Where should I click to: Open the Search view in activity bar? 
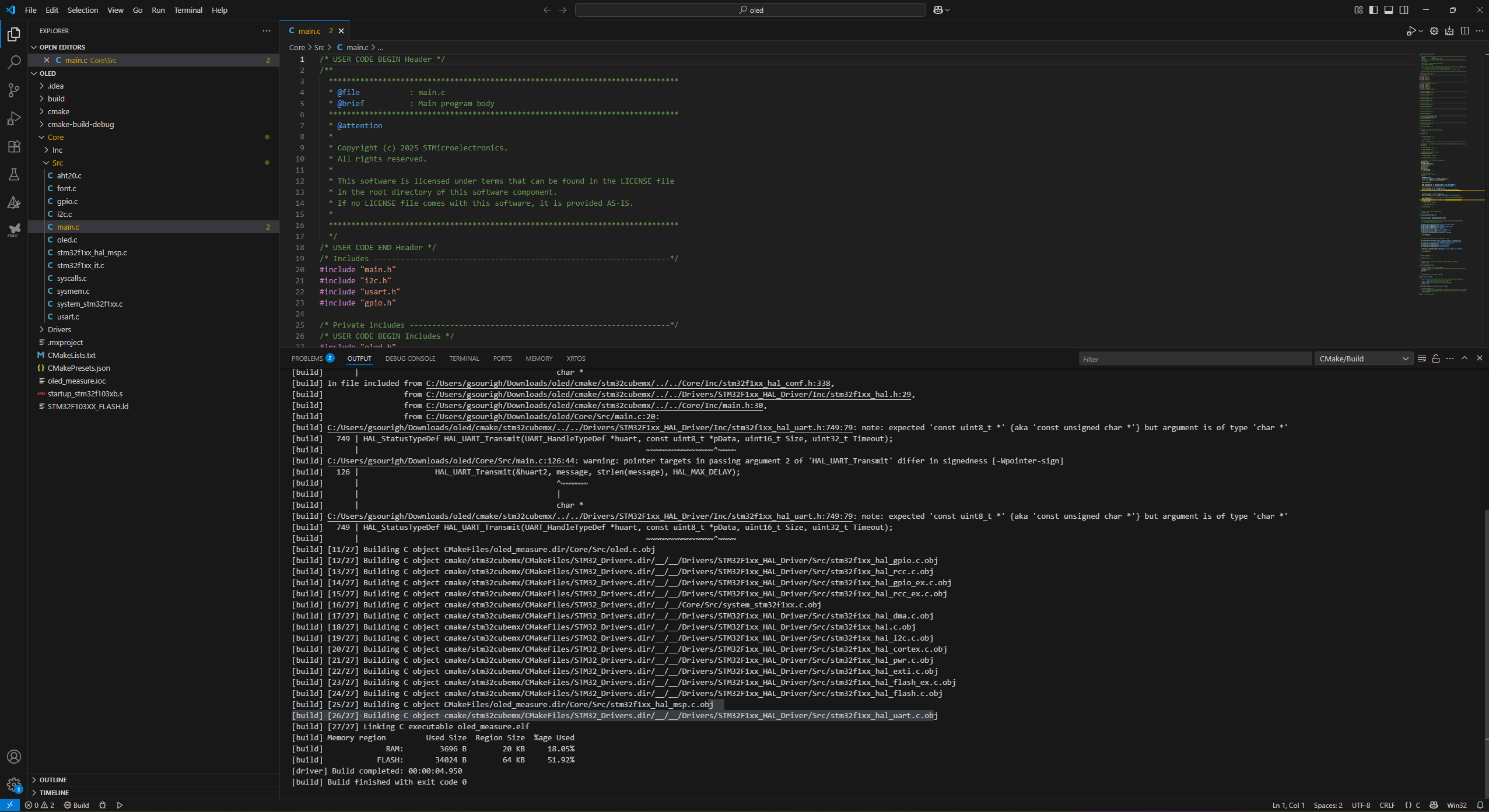point(14,62)
